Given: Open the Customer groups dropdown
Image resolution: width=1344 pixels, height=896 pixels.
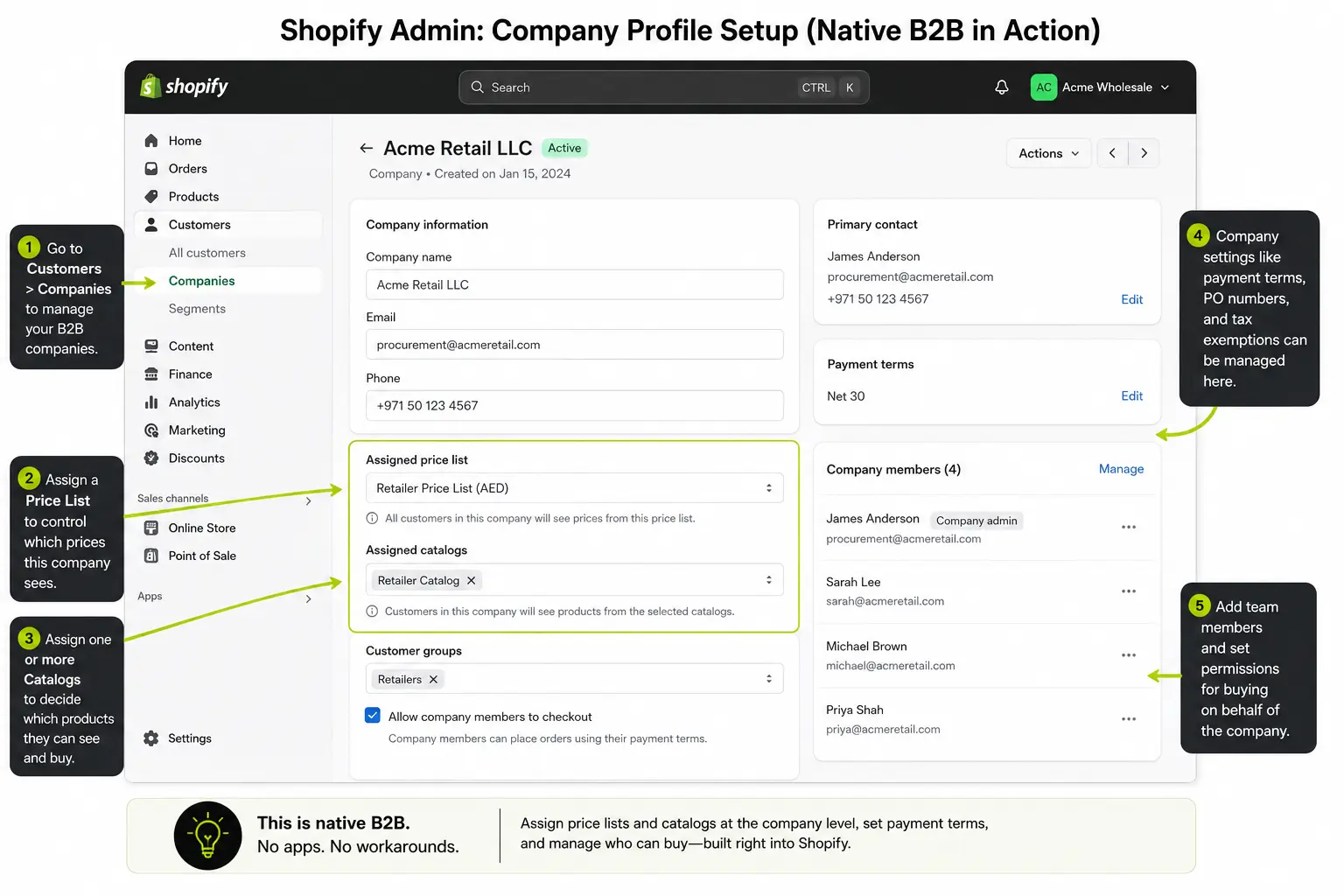Looking at the screenshot, I should pos(574,679).
